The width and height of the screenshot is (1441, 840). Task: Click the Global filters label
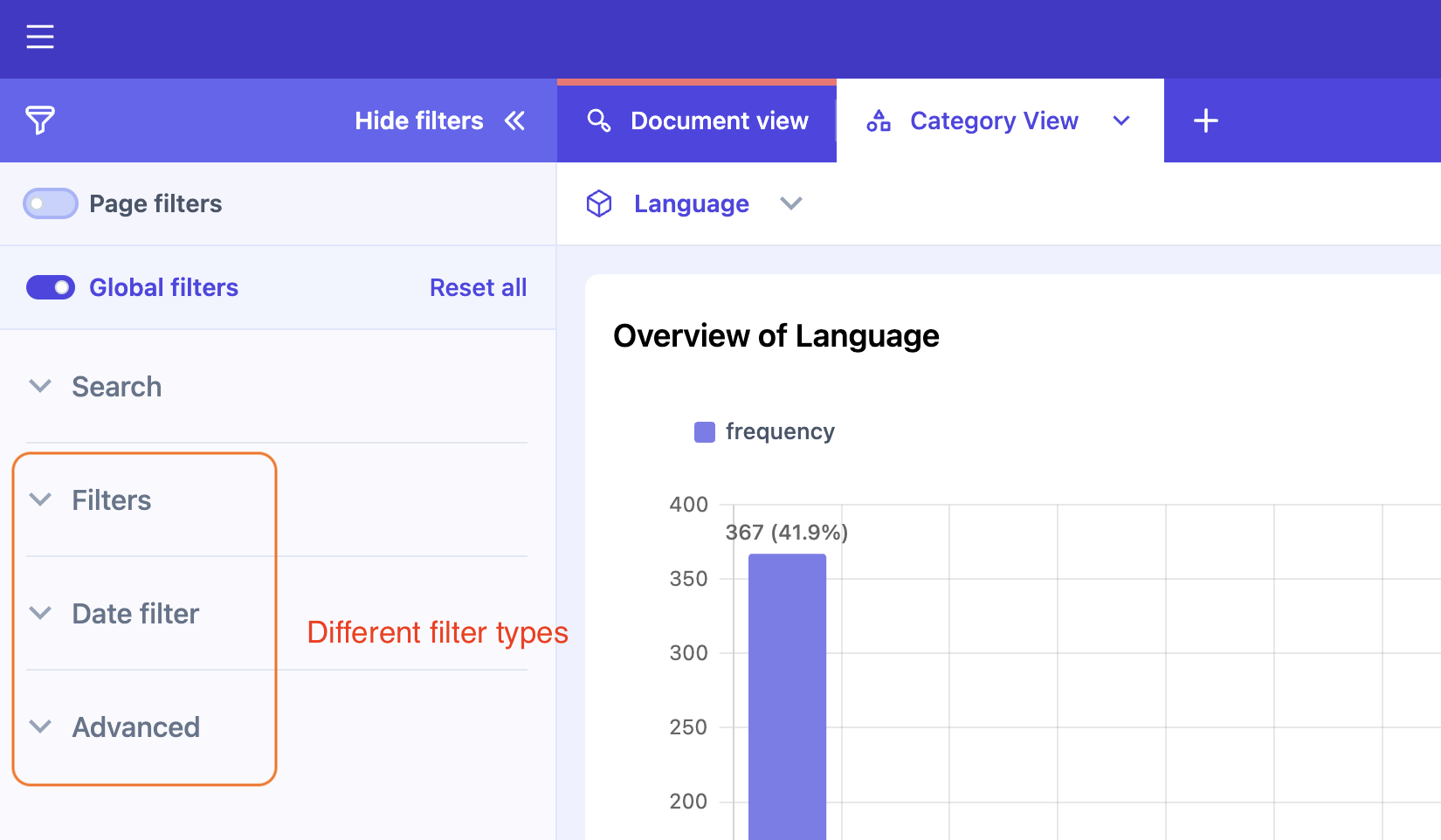pyautogui.click(x=163, y=287)
